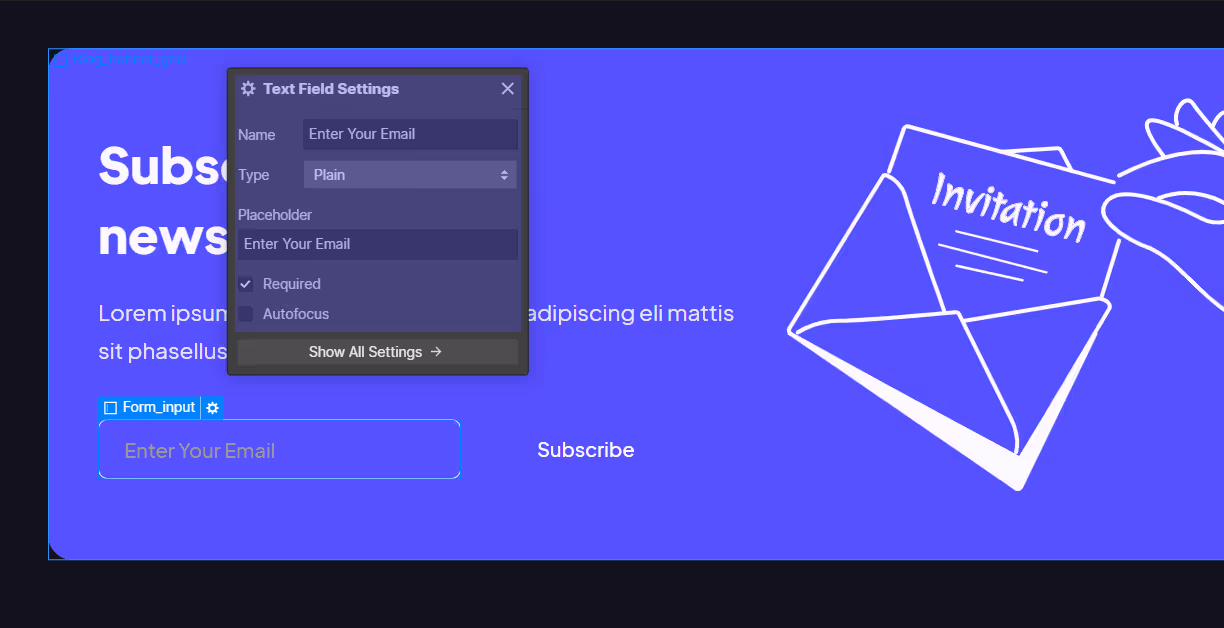The height and width of the screenshot is (628, 1224).
Task: Click Show All Settings
Action: click(377, 351)
